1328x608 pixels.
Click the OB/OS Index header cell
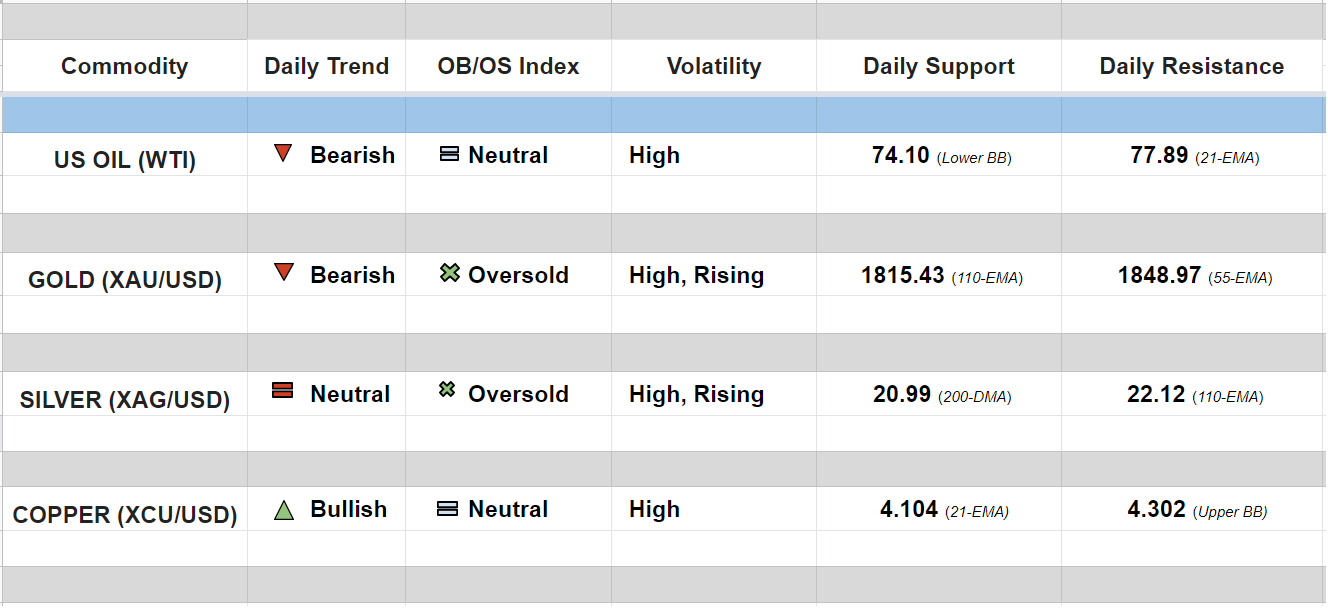point(508,67)
